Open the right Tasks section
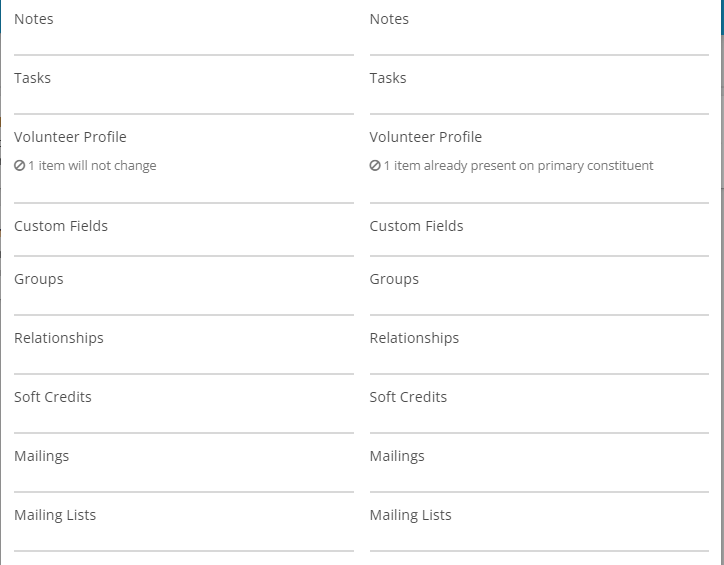The width and height of the screenshot is (724, 565). pyautogui.click(x=388, y=78)
